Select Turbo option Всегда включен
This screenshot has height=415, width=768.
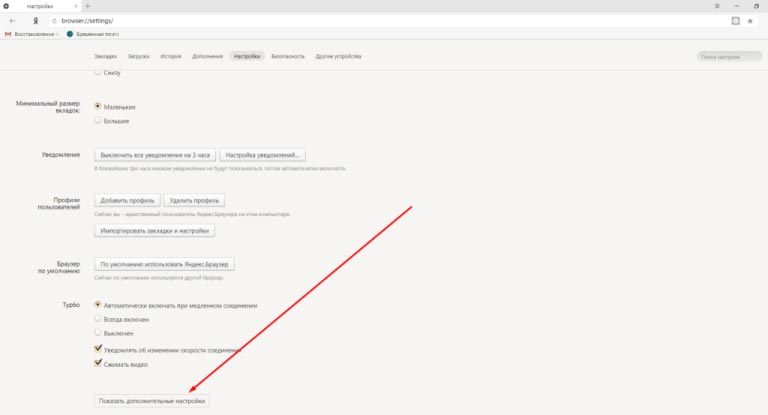click(98, 318)
